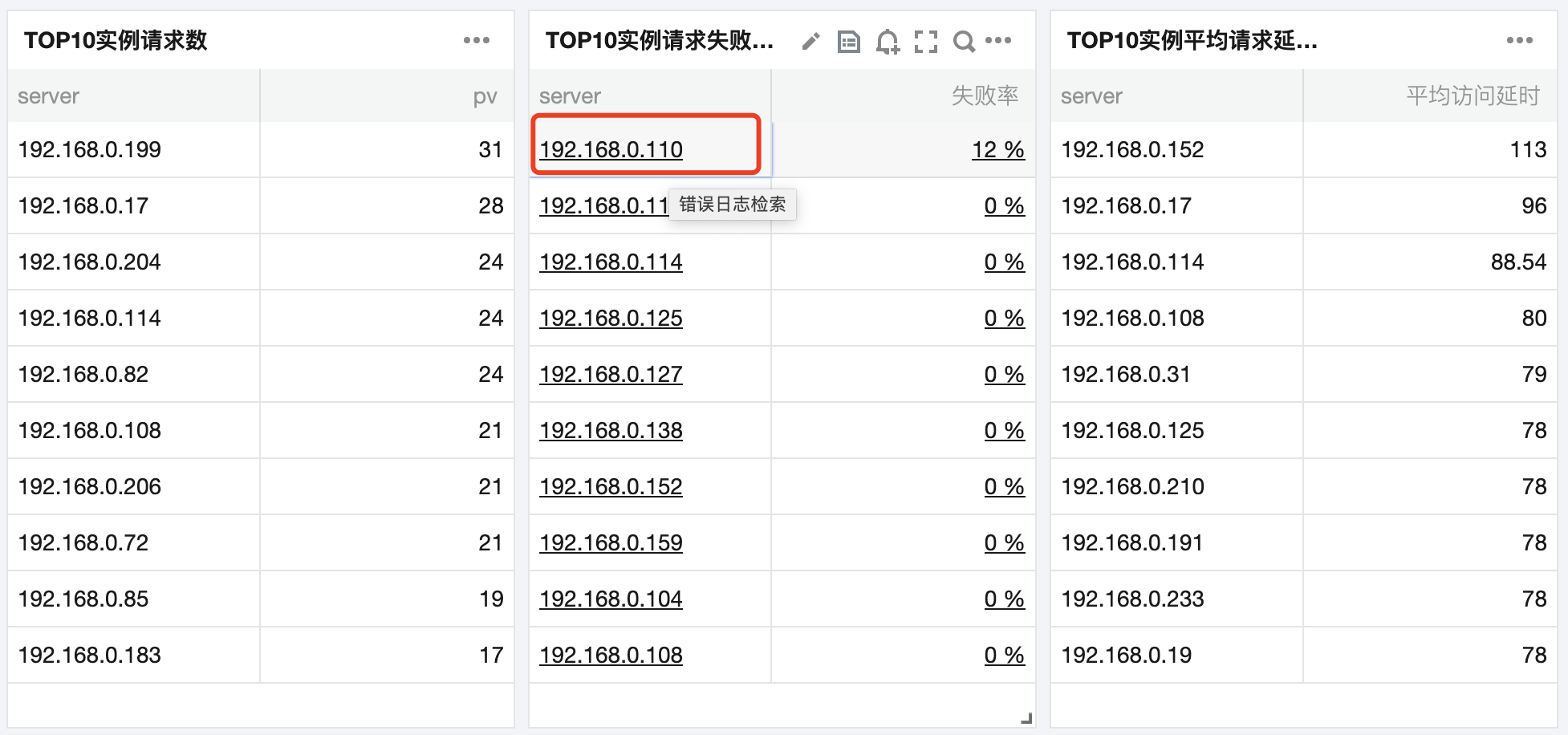Image resolution: width=1568 pixels, height=735 pixels.
Task: Open the 192.168.0.159 server link
Action: (611, 543)
